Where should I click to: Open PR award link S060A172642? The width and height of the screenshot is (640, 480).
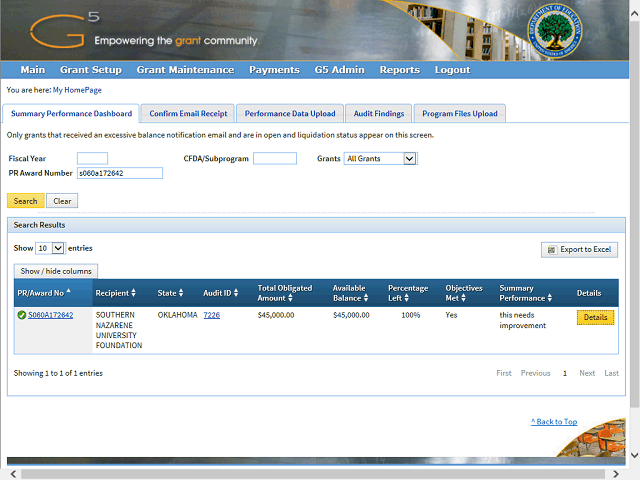coord(51,315)
